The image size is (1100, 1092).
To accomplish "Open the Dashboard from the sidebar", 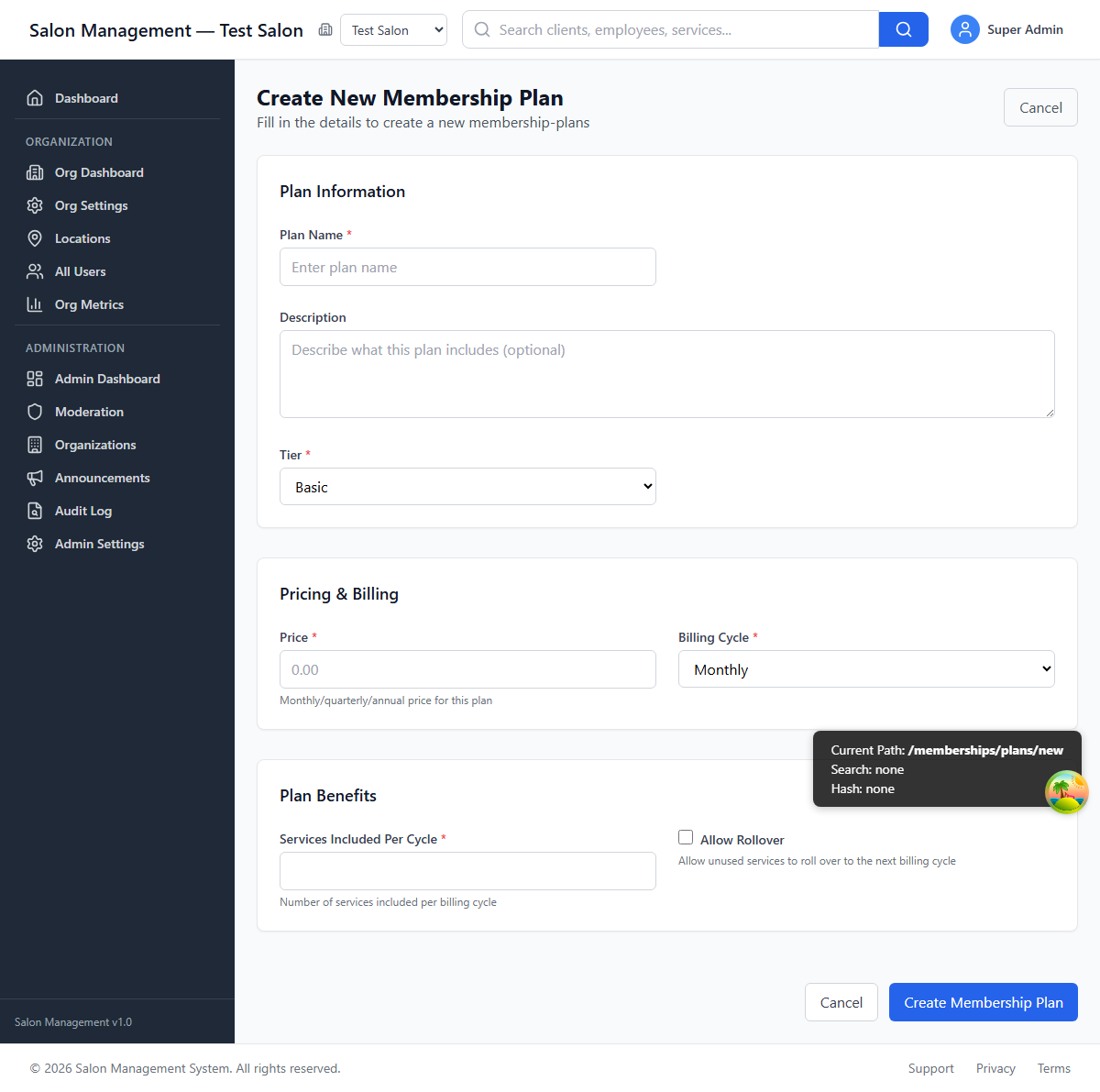I will pos(86,98).
